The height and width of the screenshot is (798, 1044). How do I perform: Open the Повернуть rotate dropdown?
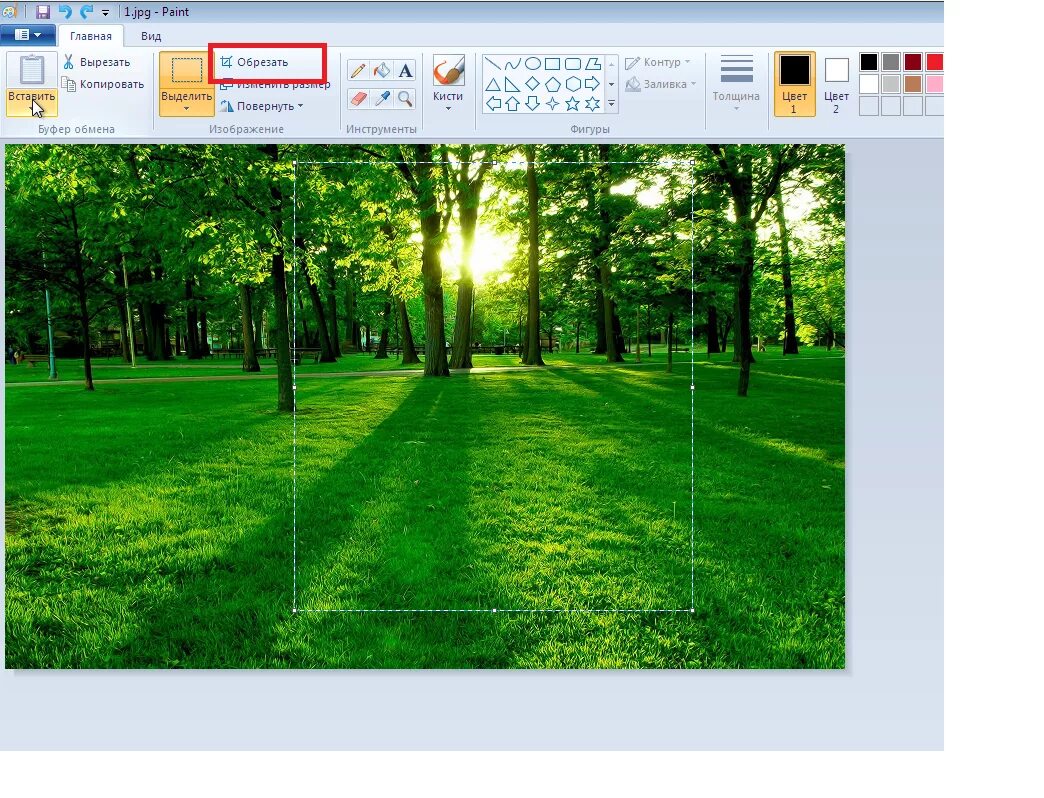click(x=262, y=106)
